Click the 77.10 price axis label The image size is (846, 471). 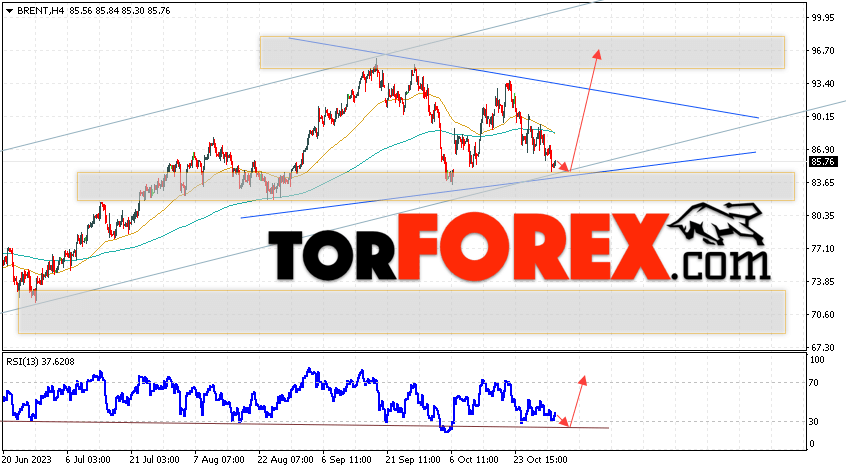pyautogui.click(x=823, y=249)
